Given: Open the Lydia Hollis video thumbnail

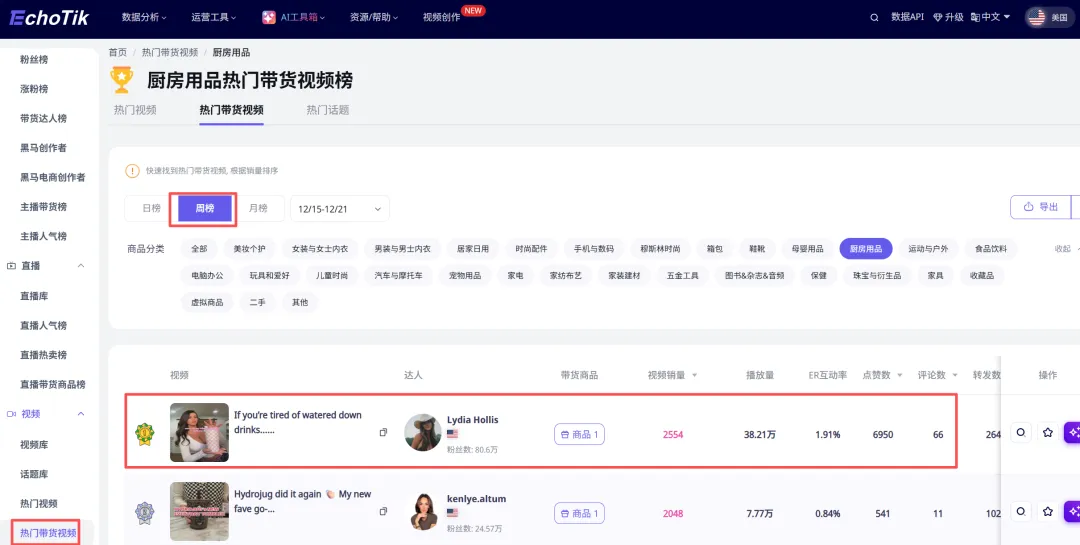Looking at the screenshot, I should click(x=199, y=432).
